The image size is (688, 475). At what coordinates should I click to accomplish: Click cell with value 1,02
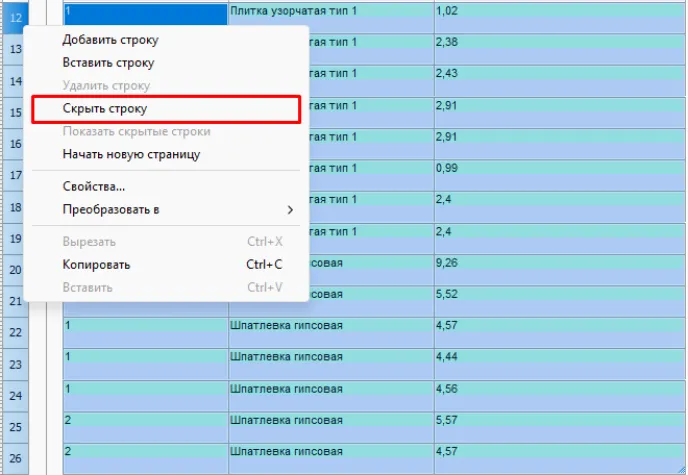(x=558, y=11)
